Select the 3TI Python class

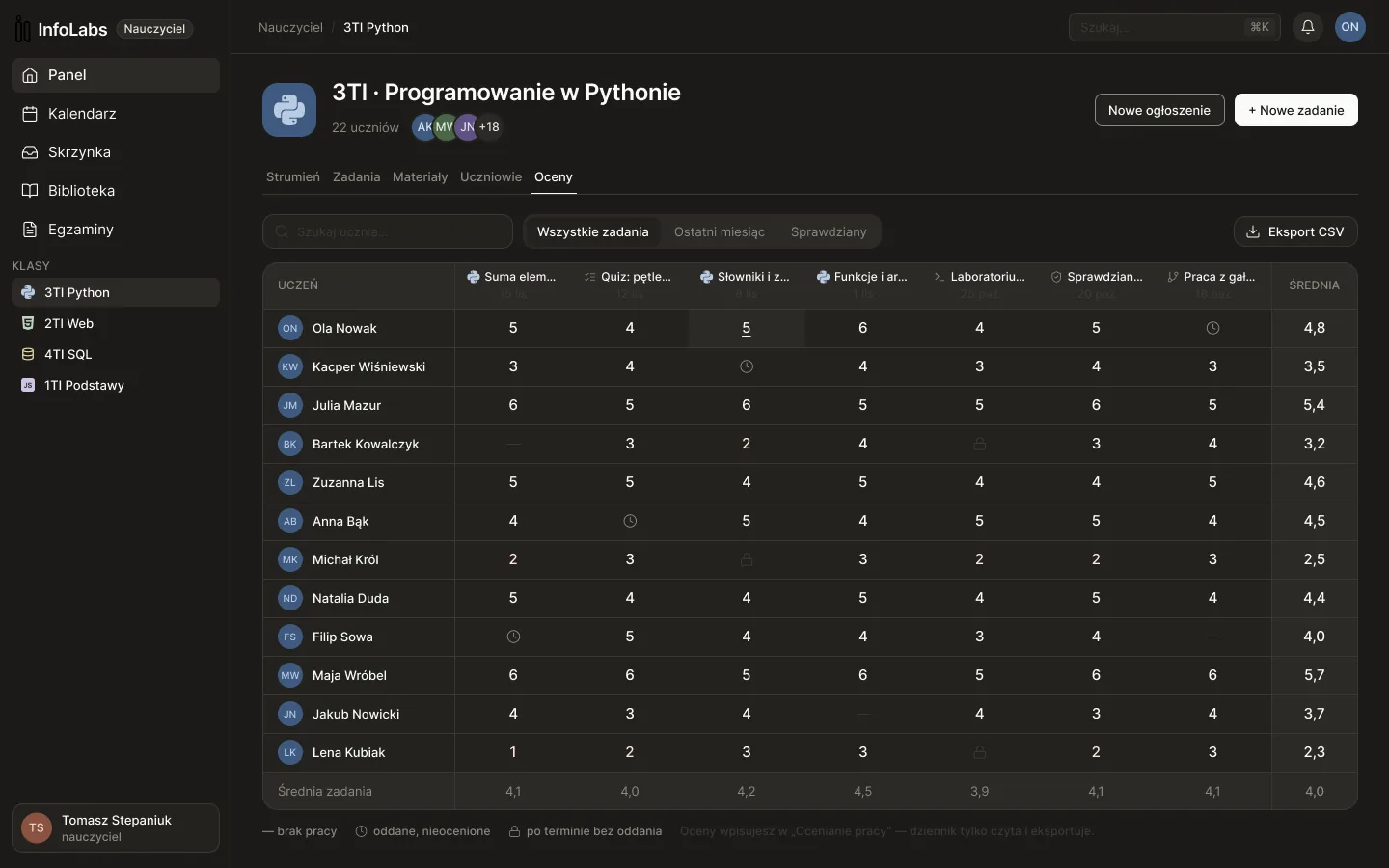pyautogui.click(x=116, y=292)
